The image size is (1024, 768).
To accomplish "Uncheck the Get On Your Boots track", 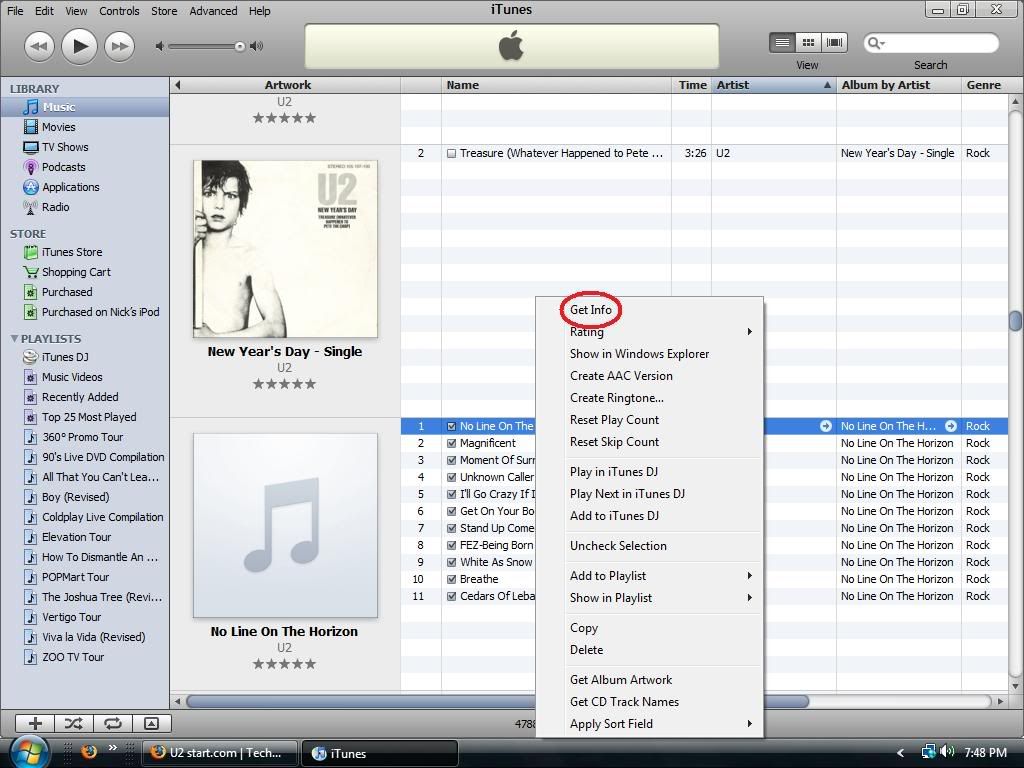I will point(451,511).
